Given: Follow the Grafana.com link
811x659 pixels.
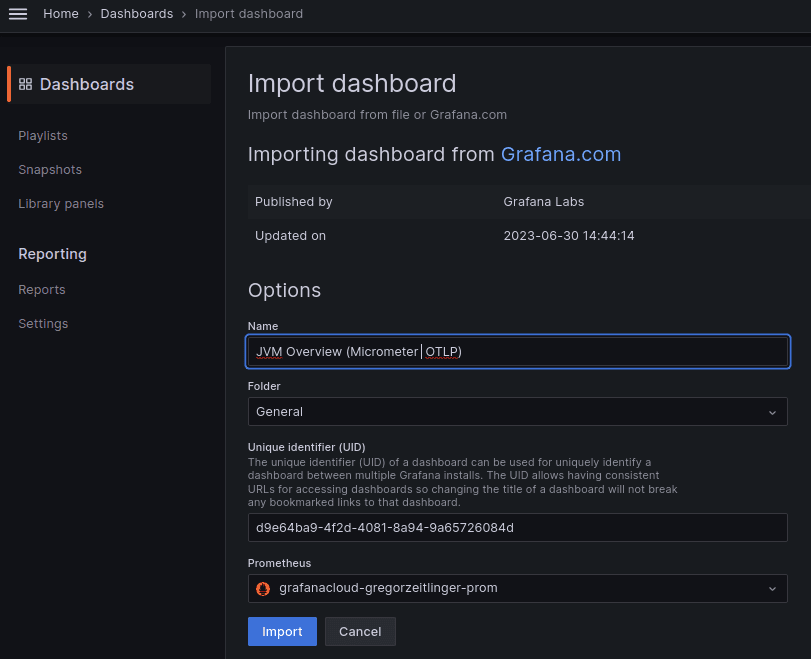Looking at the screenshot, I should [561, 154].
